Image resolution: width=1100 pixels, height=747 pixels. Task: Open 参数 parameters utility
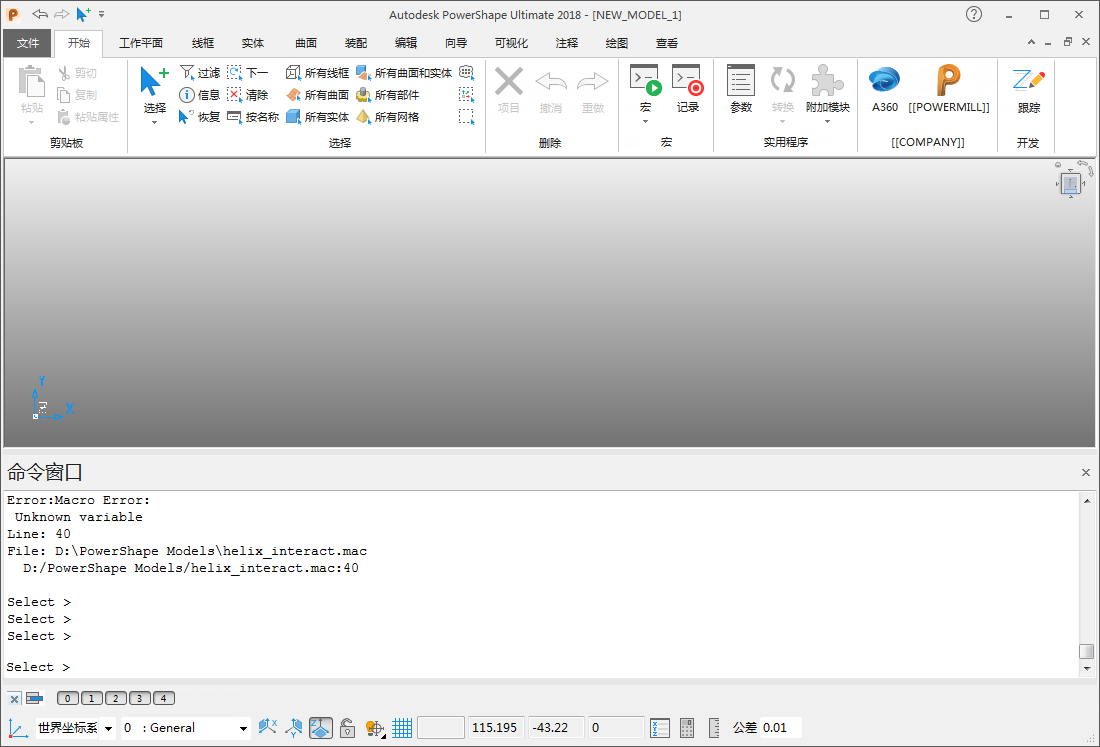[741, 89]
